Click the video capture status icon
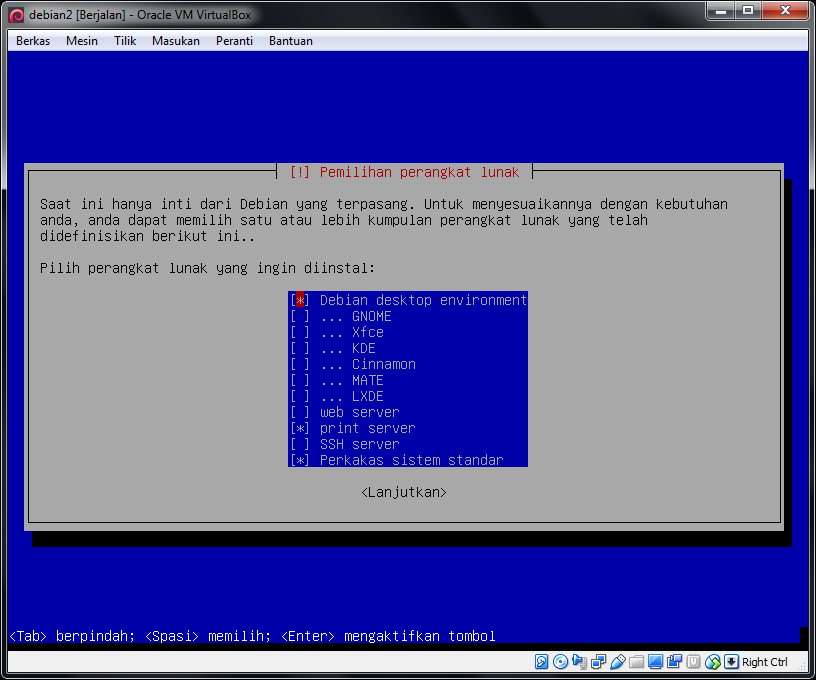The image size is (816, 680). pos(674,662)
